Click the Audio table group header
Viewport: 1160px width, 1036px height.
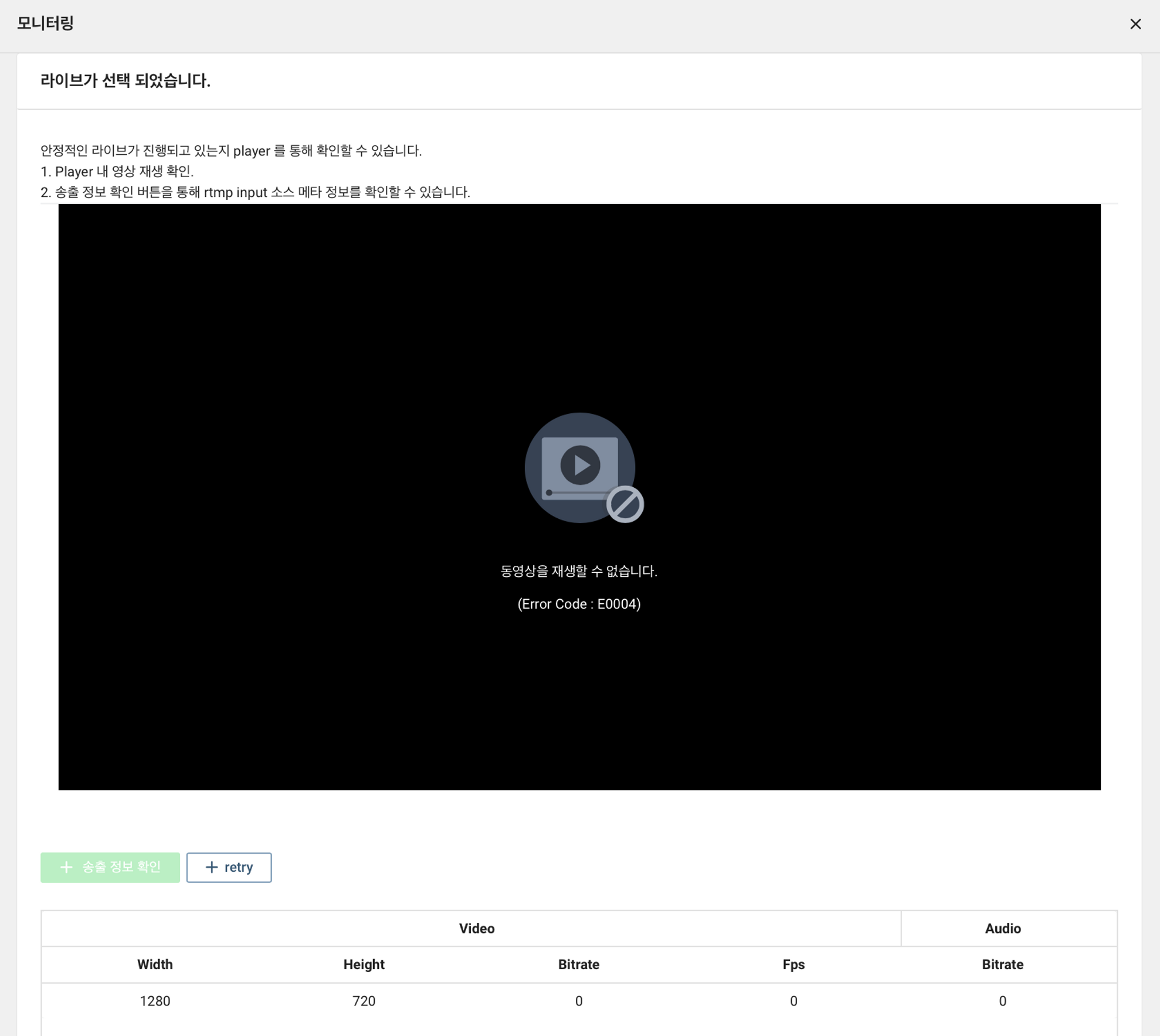(x=1002, y=928)
